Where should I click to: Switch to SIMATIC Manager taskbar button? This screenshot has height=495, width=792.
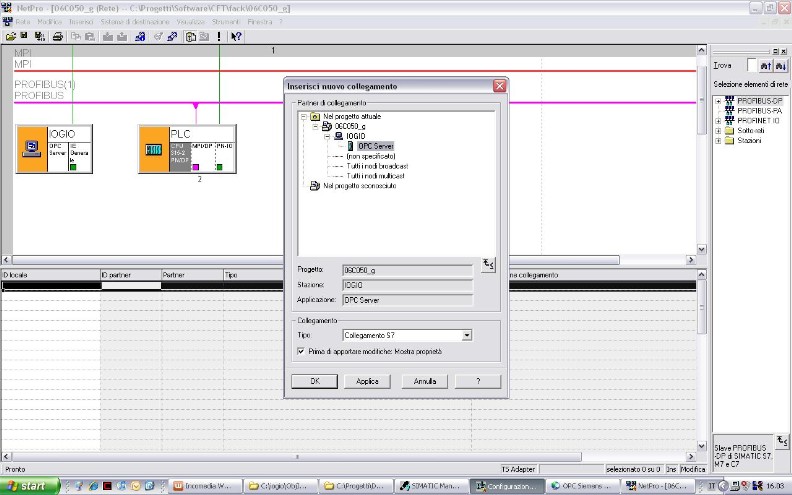(x=431, y=486)
